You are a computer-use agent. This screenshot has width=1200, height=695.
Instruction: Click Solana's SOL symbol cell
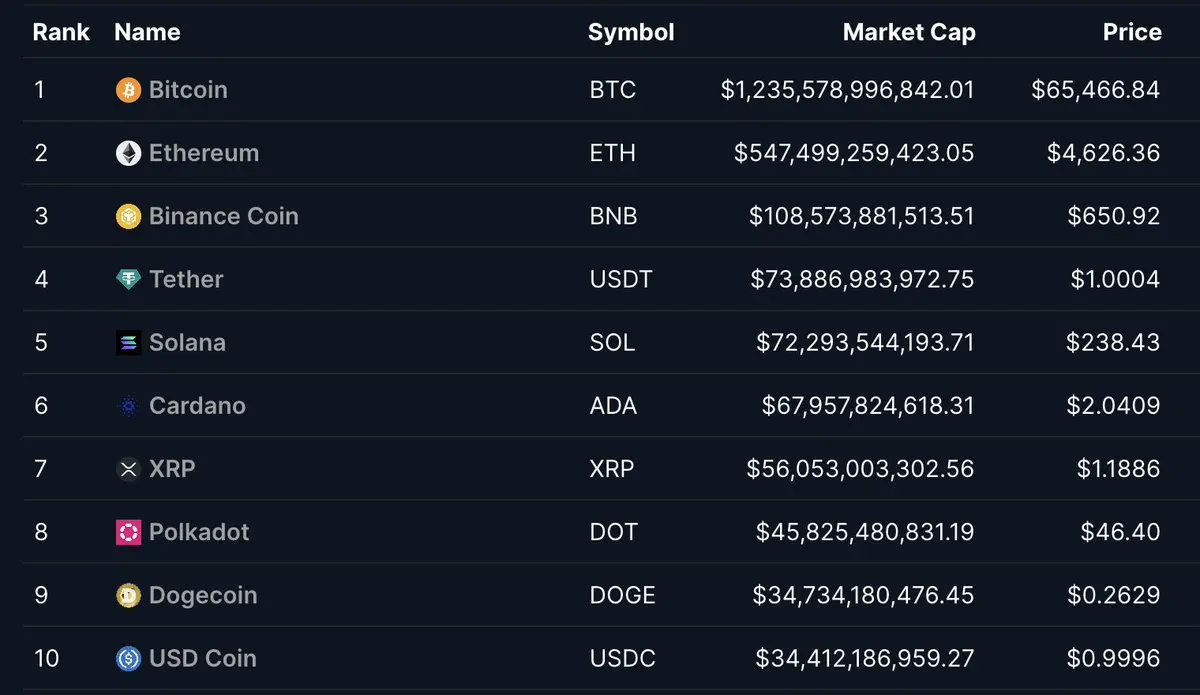[612, 343]
